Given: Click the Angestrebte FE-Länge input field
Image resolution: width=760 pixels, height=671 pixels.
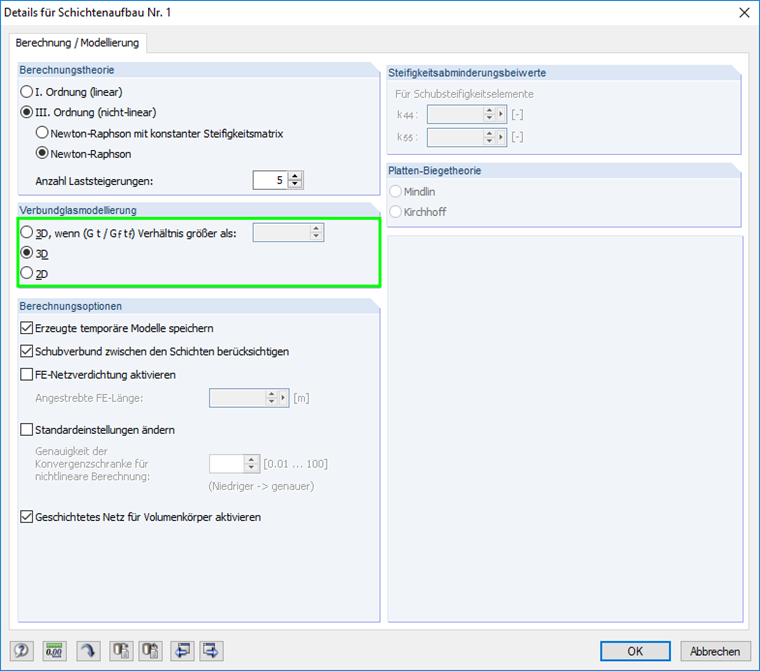Looking at the screenshot, I should coord(238,398).
